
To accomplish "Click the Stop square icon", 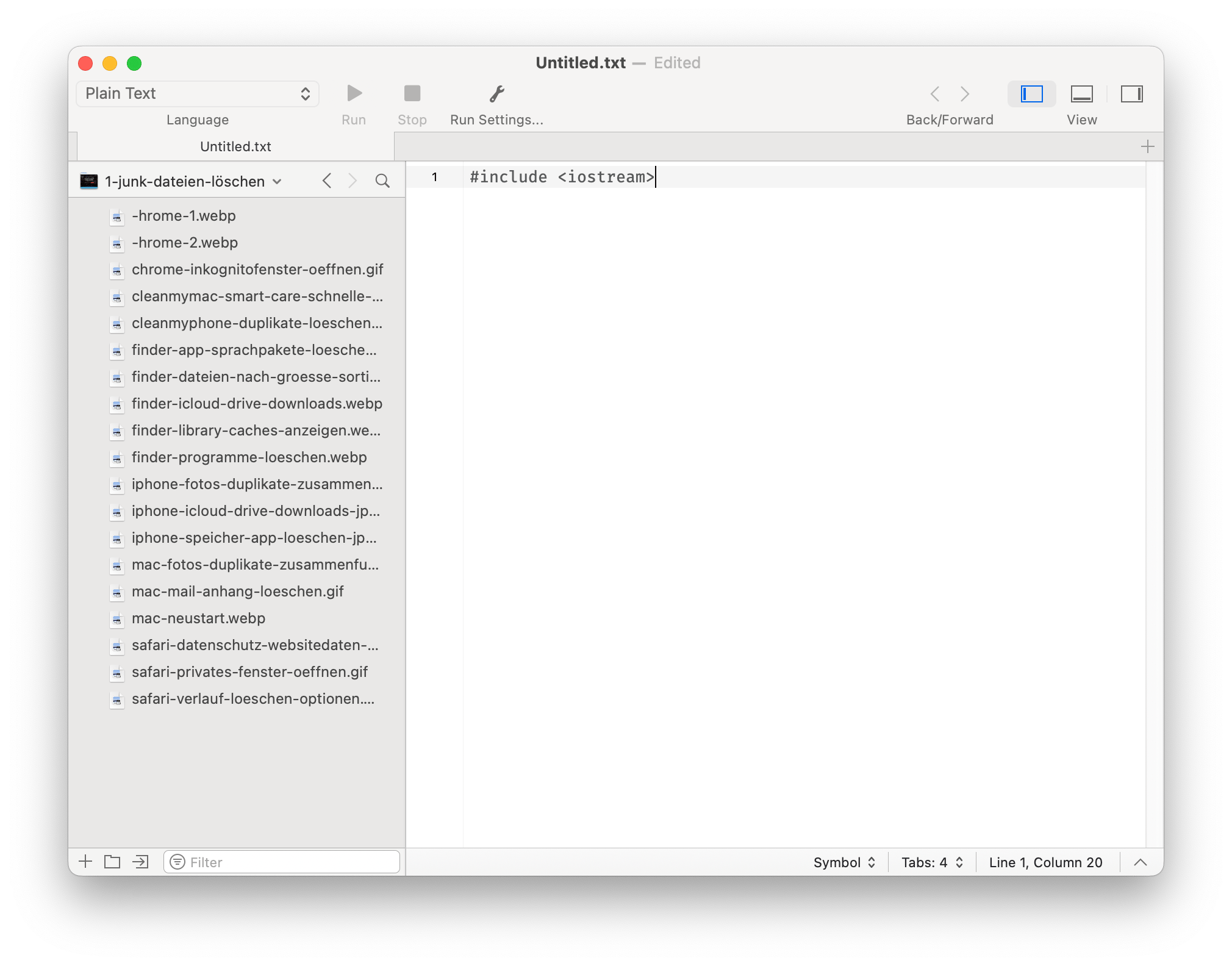I will pos(412,93).
